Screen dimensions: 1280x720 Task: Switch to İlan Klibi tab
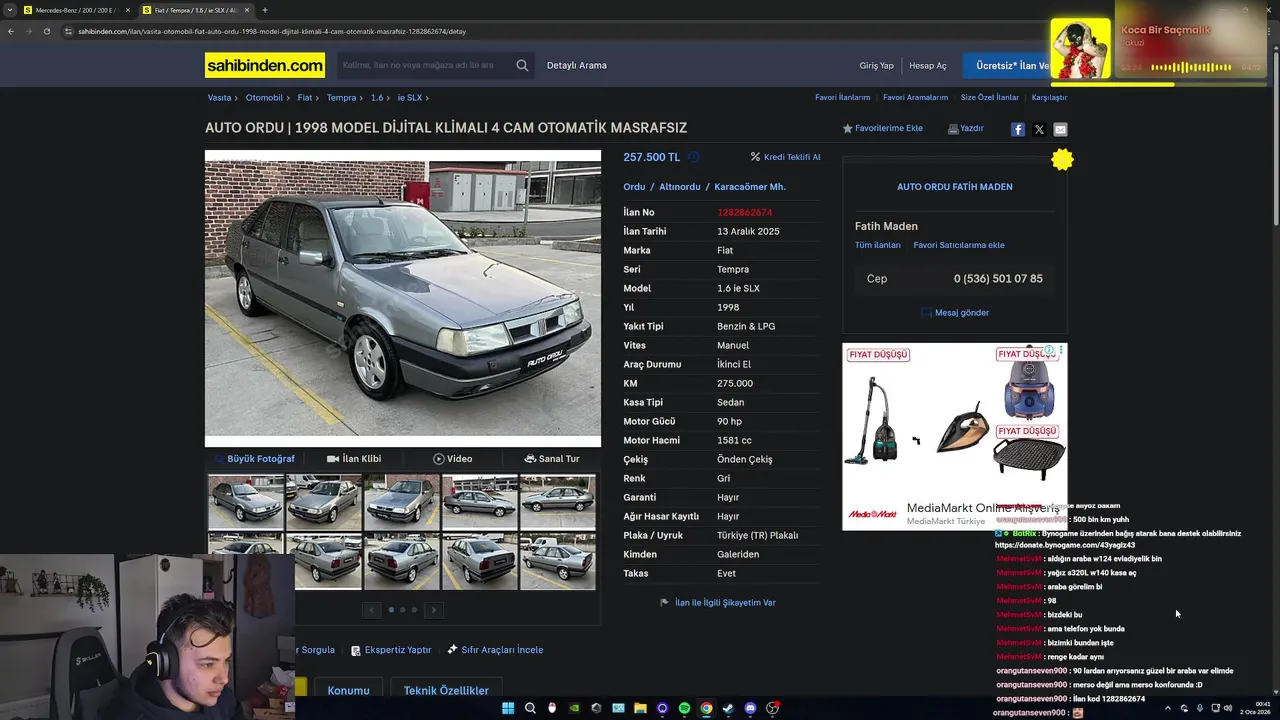[354, 458]
